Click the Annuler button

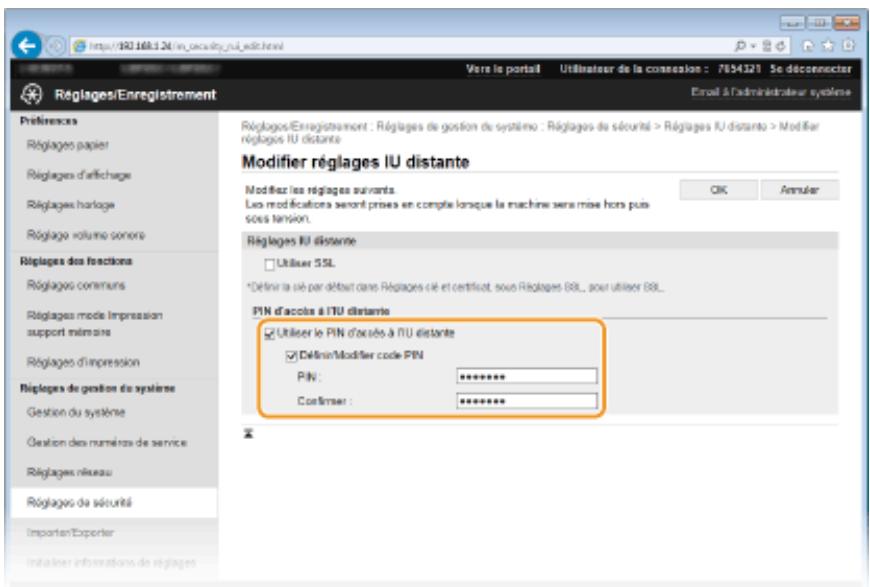(800, 190)
